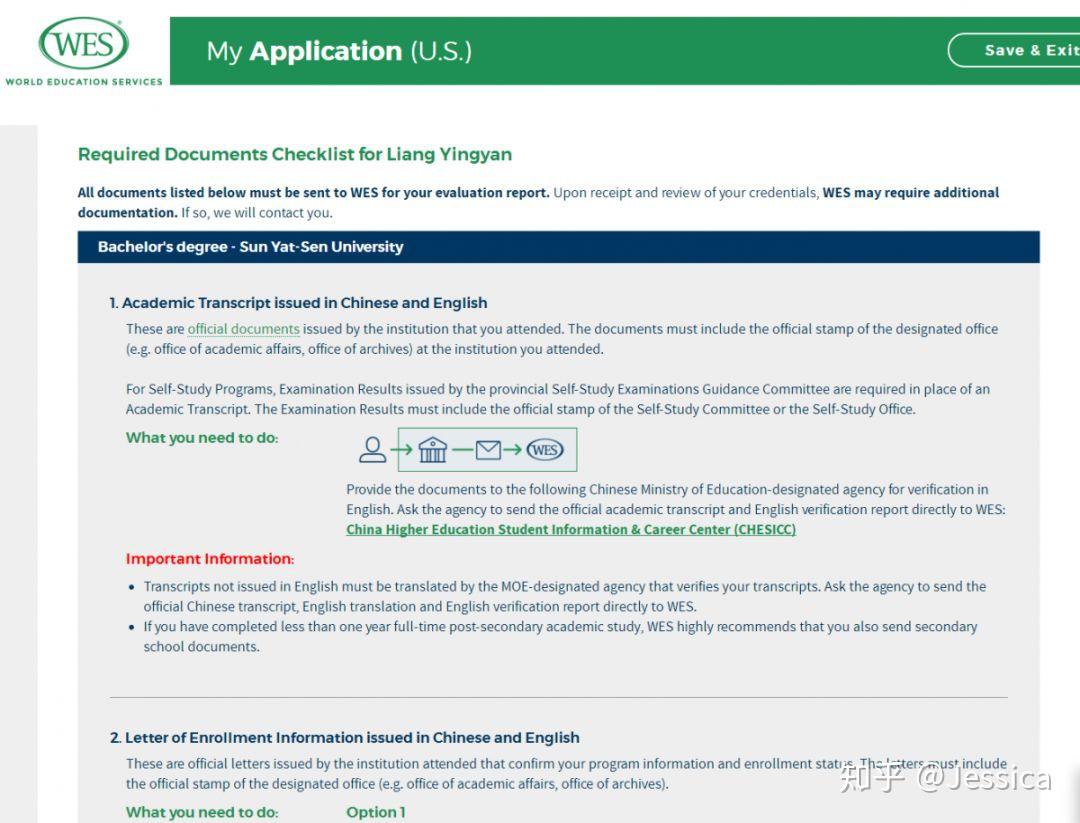Viewport: 1080px width, 823px height.
Task: Click the bullet about less than one year study
Action: (560, 636)
